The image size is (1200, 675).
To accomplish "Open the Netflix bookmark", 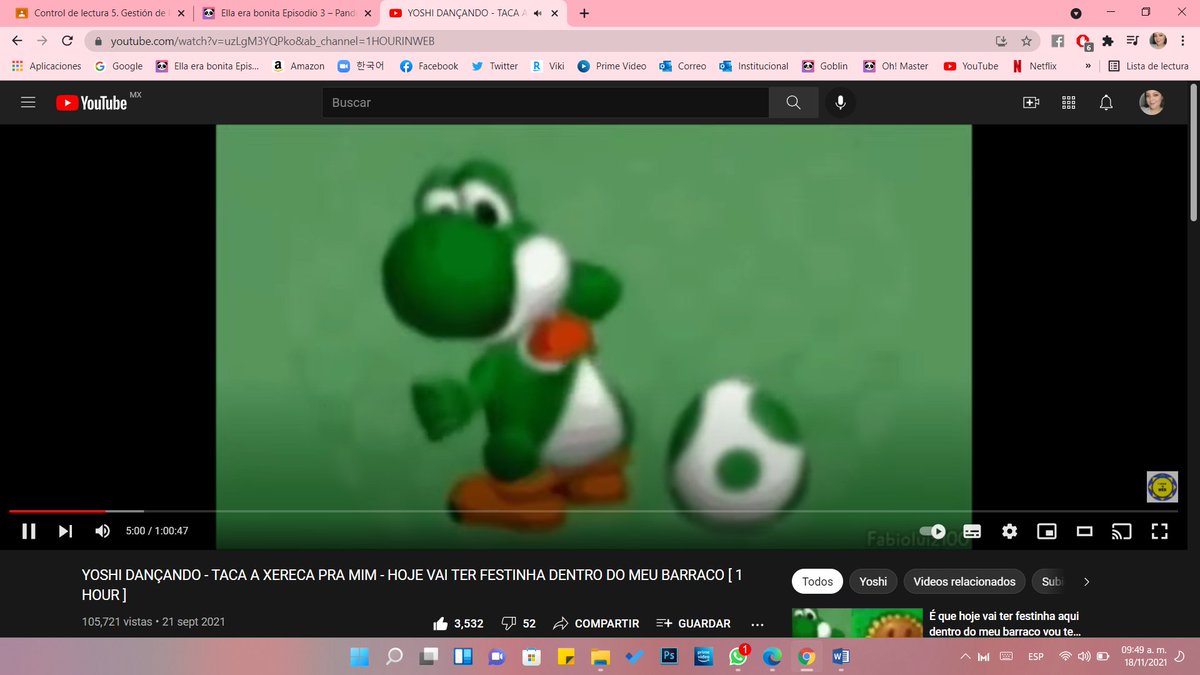I will pyautogui.click(x=1033, y=66).
